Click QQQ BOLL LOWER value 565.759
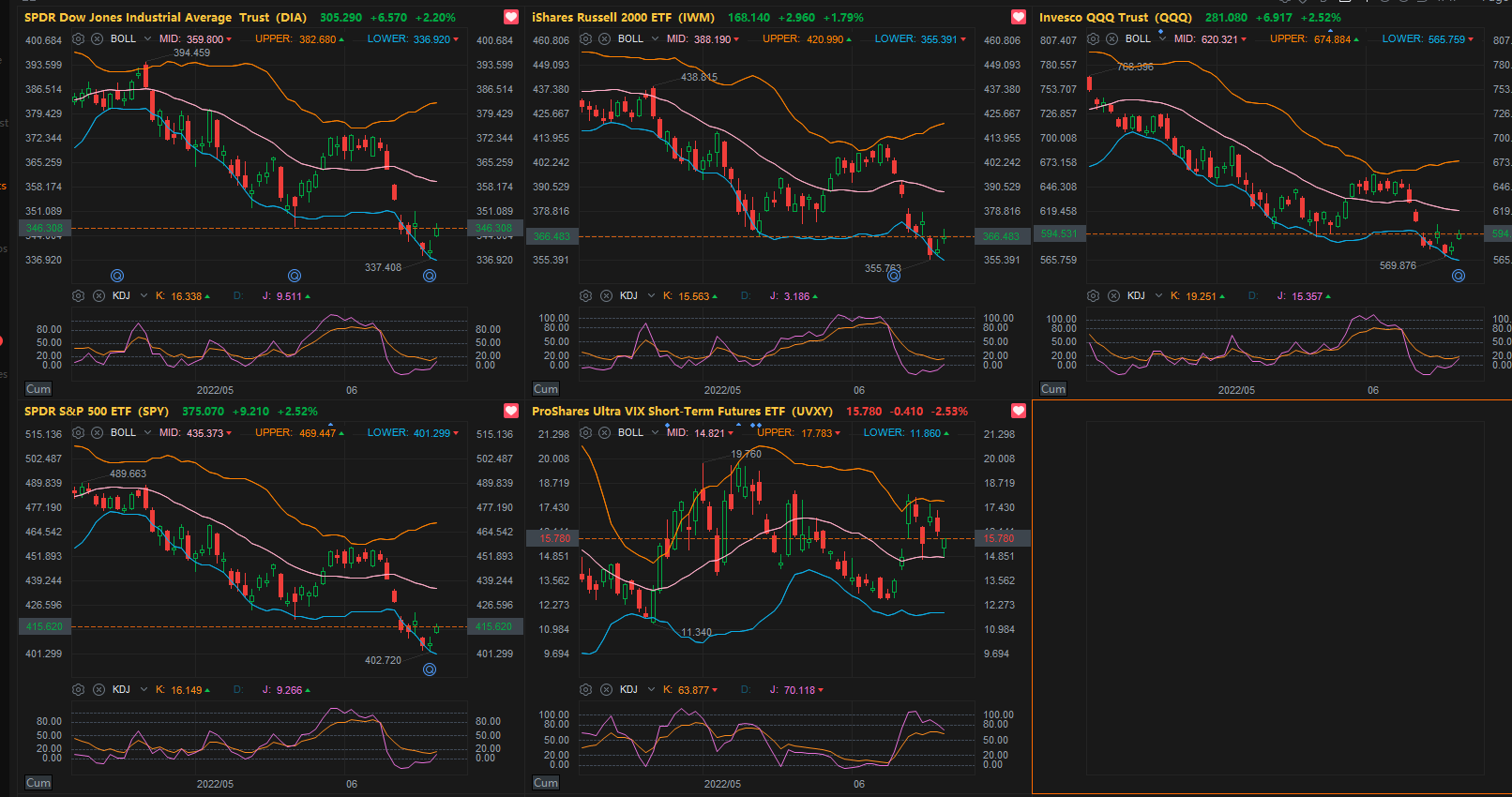 (1446, 39)
